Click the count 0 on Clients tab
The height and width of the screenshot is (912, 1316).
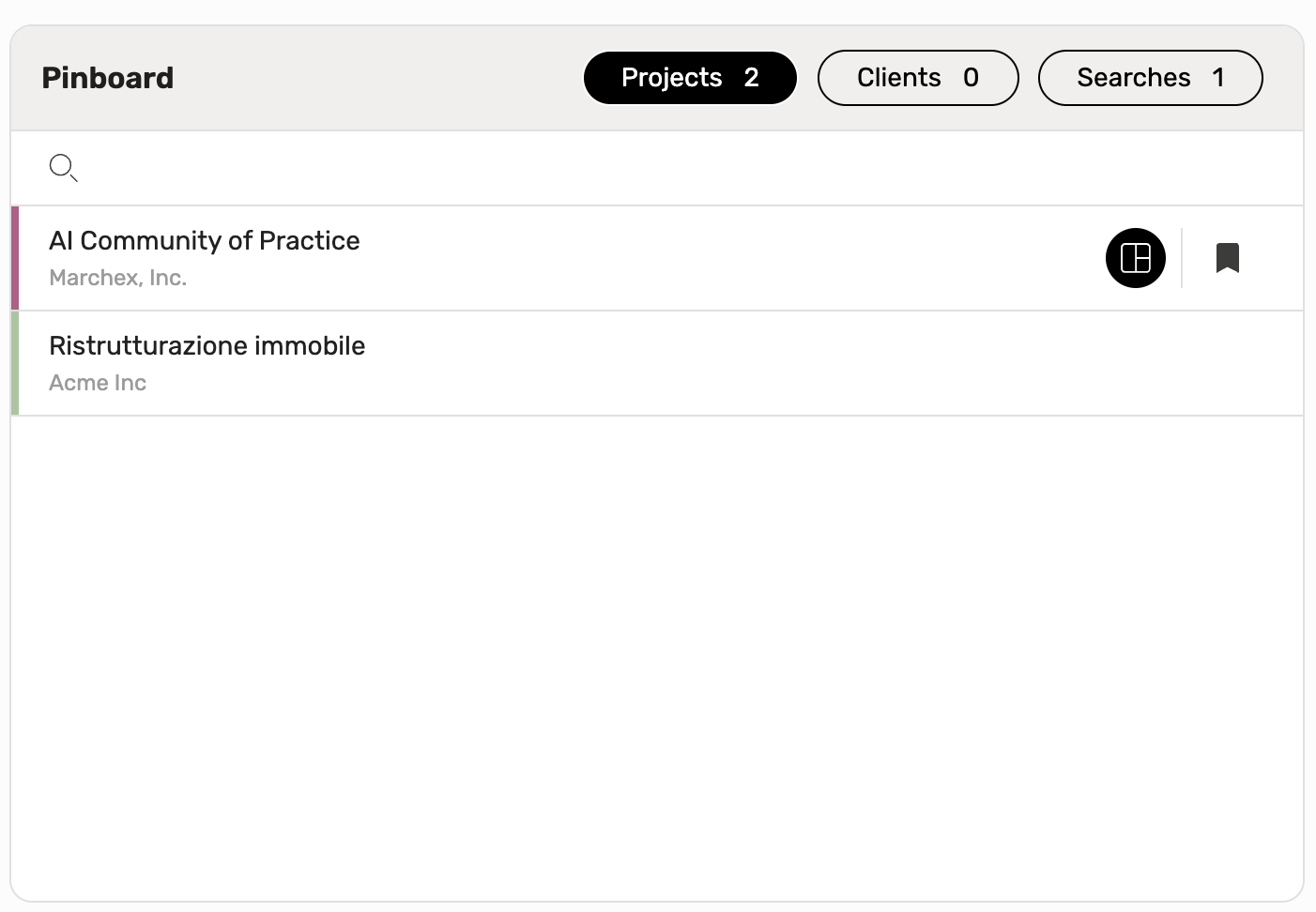[x=971, y=78]
